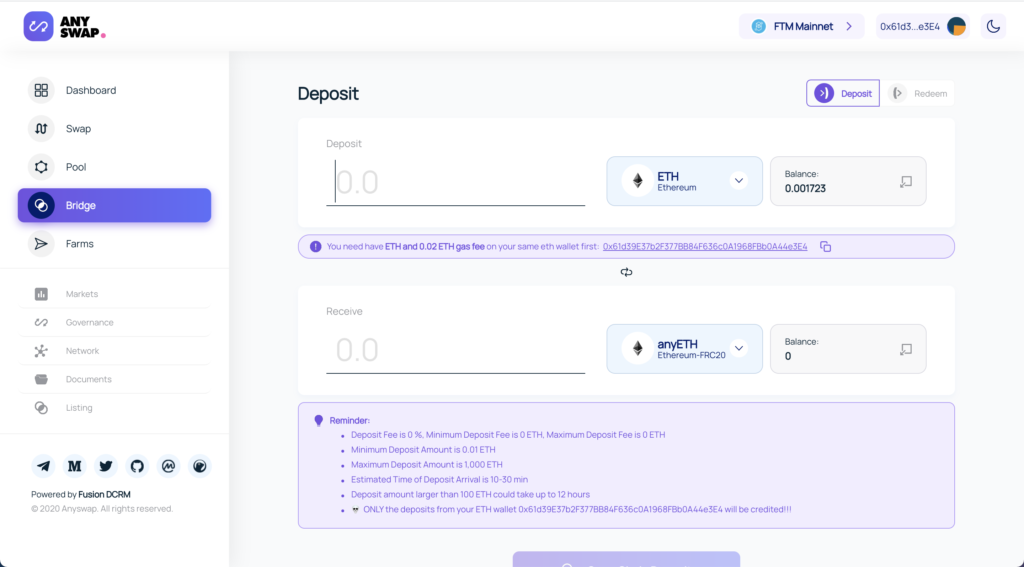
Task: Switch to the Redeem tab
Action: [x=920, y=93]
